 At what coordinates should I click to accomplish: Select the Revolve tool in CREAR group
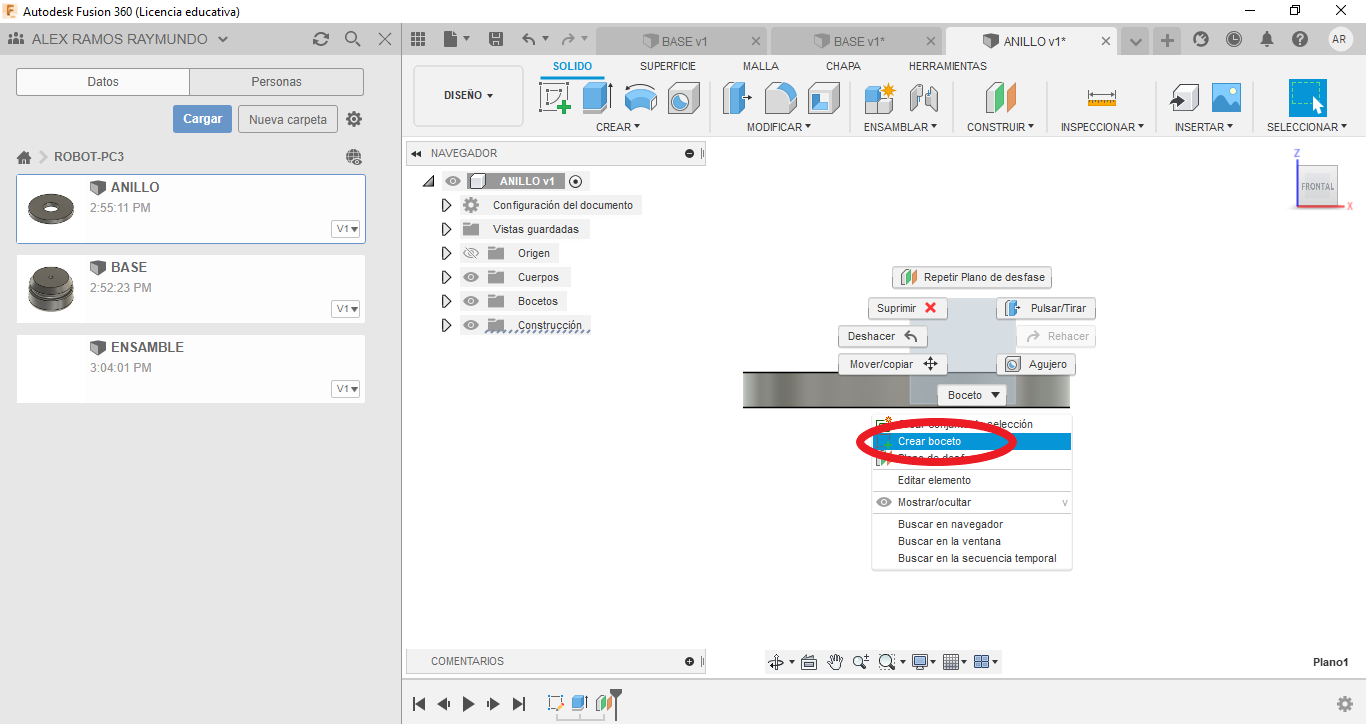click(x=640, y=98)
